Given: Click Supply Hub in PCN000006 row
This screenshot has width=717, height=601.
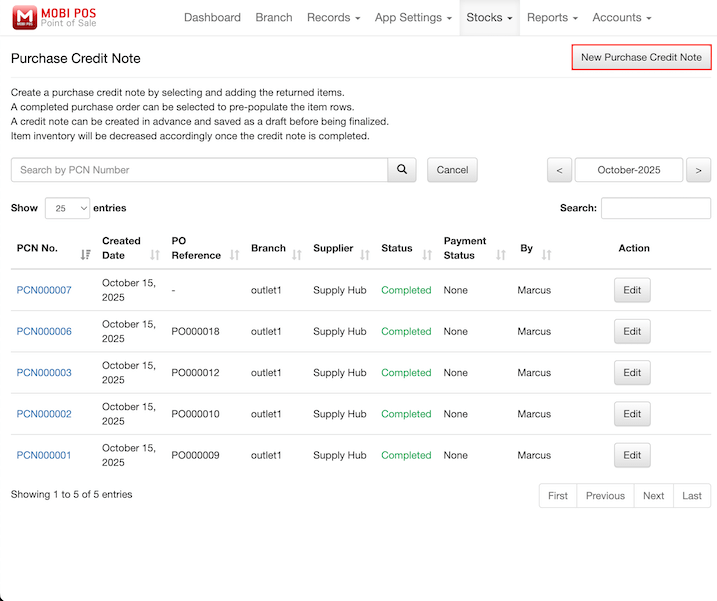Looking at the screenshot, I should [340, 331].
